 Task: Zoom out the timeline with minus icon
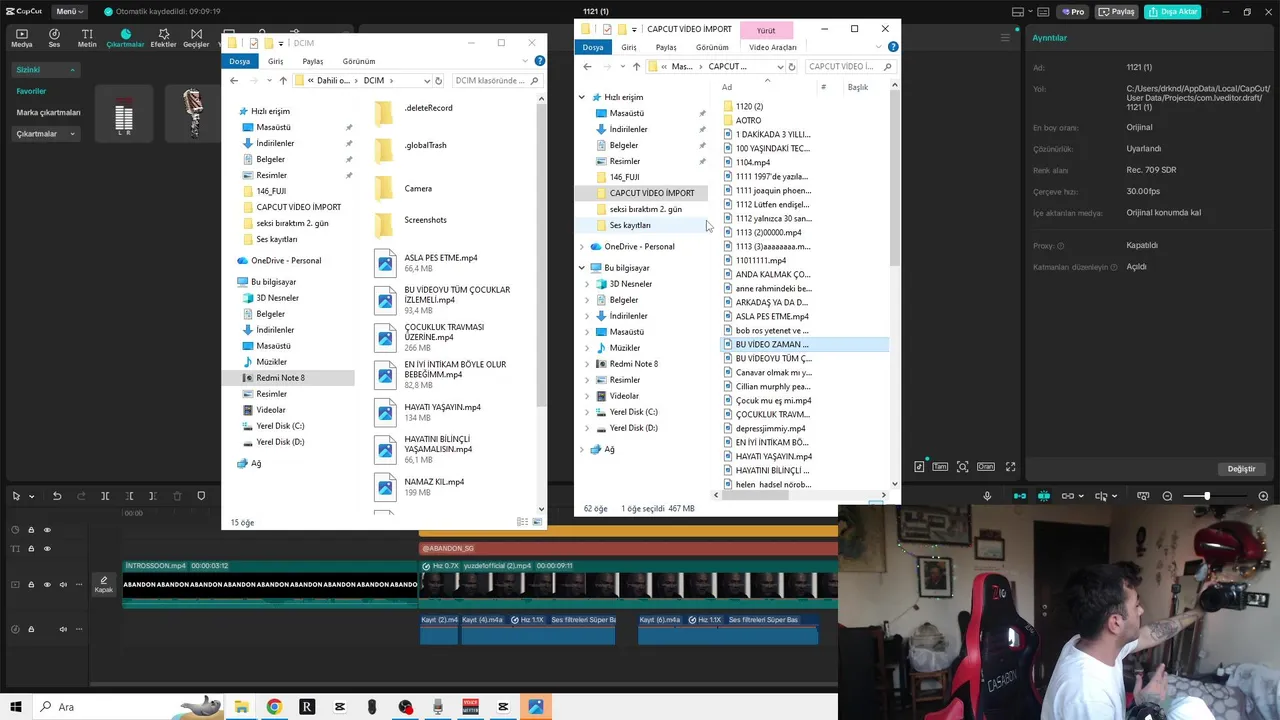point(1167,496)
